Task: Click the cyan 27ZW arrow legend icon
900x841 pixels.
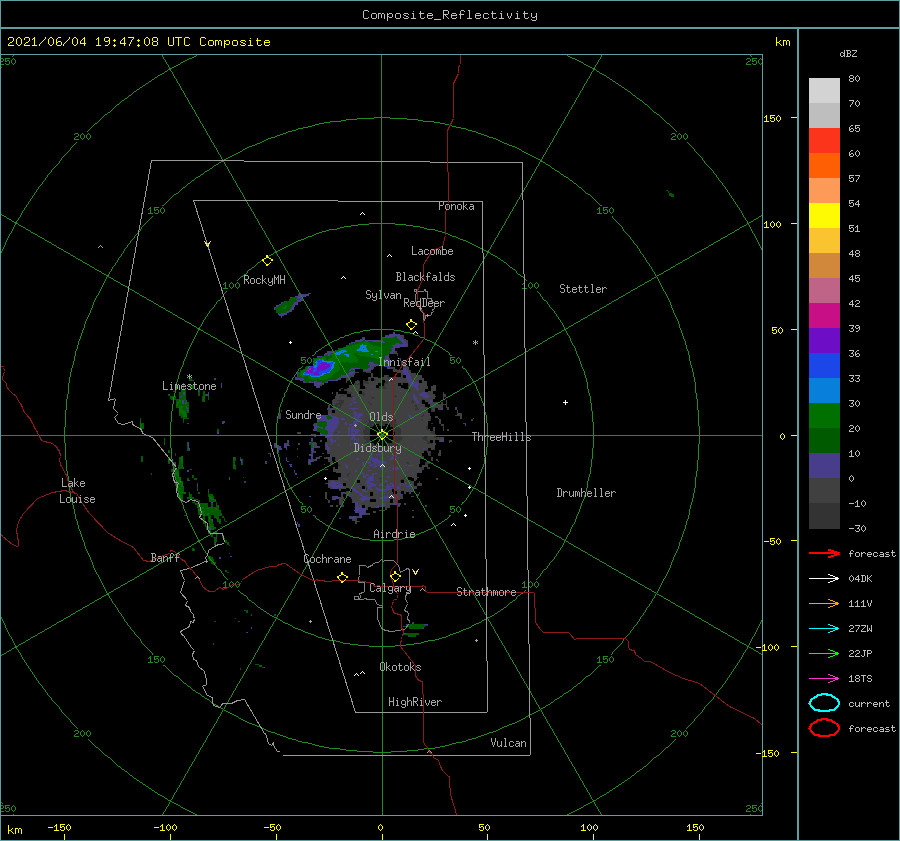Action: 824,629
